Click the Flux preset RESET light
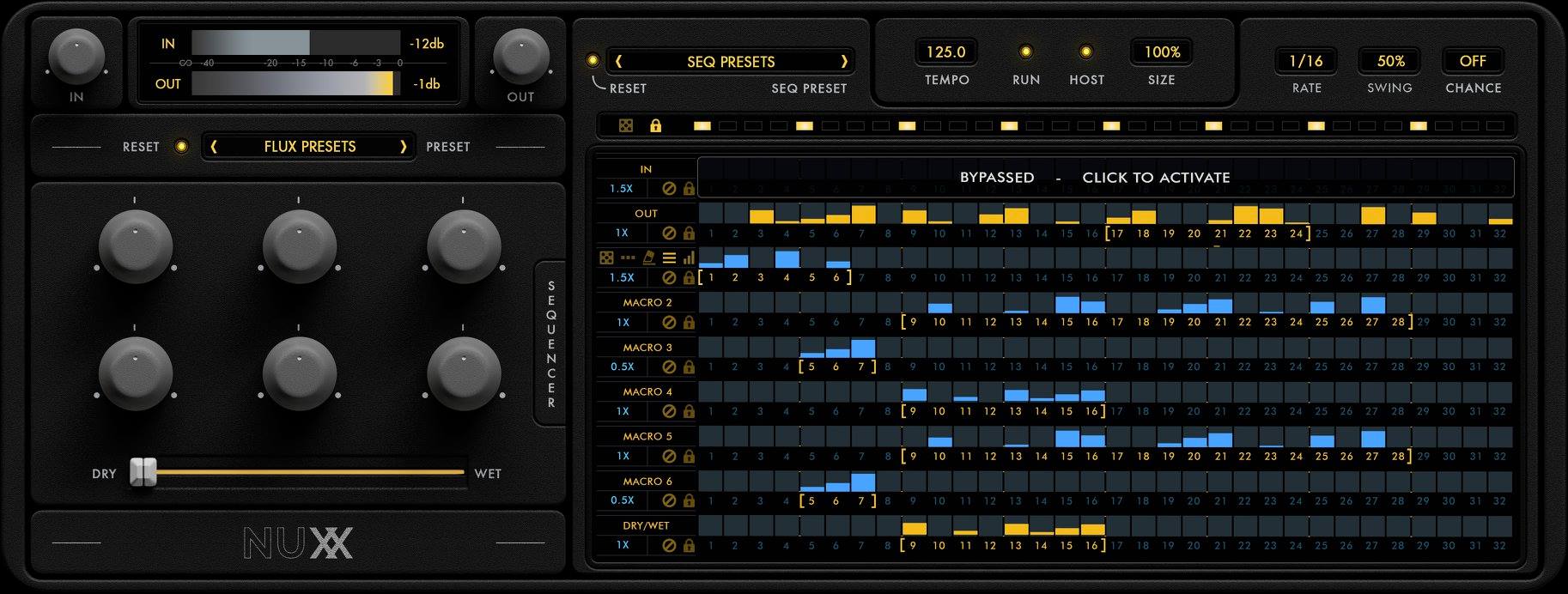Viewport: 1568px width, 594px height. [181, 147]
